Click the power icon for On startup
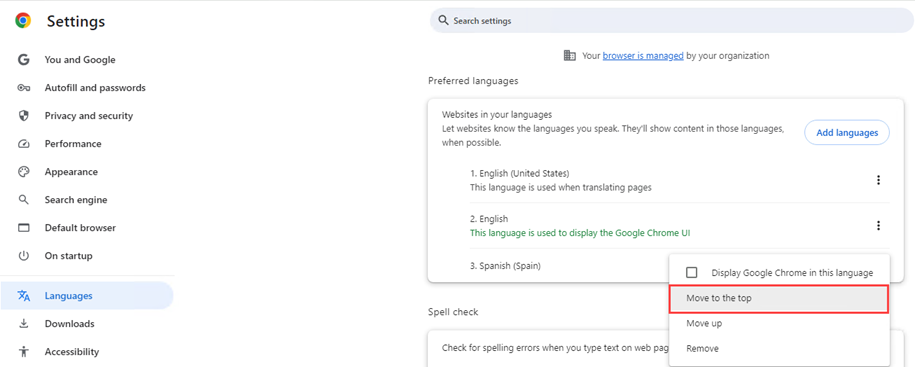This screenshot has width=915, height=367. [23, 256]
